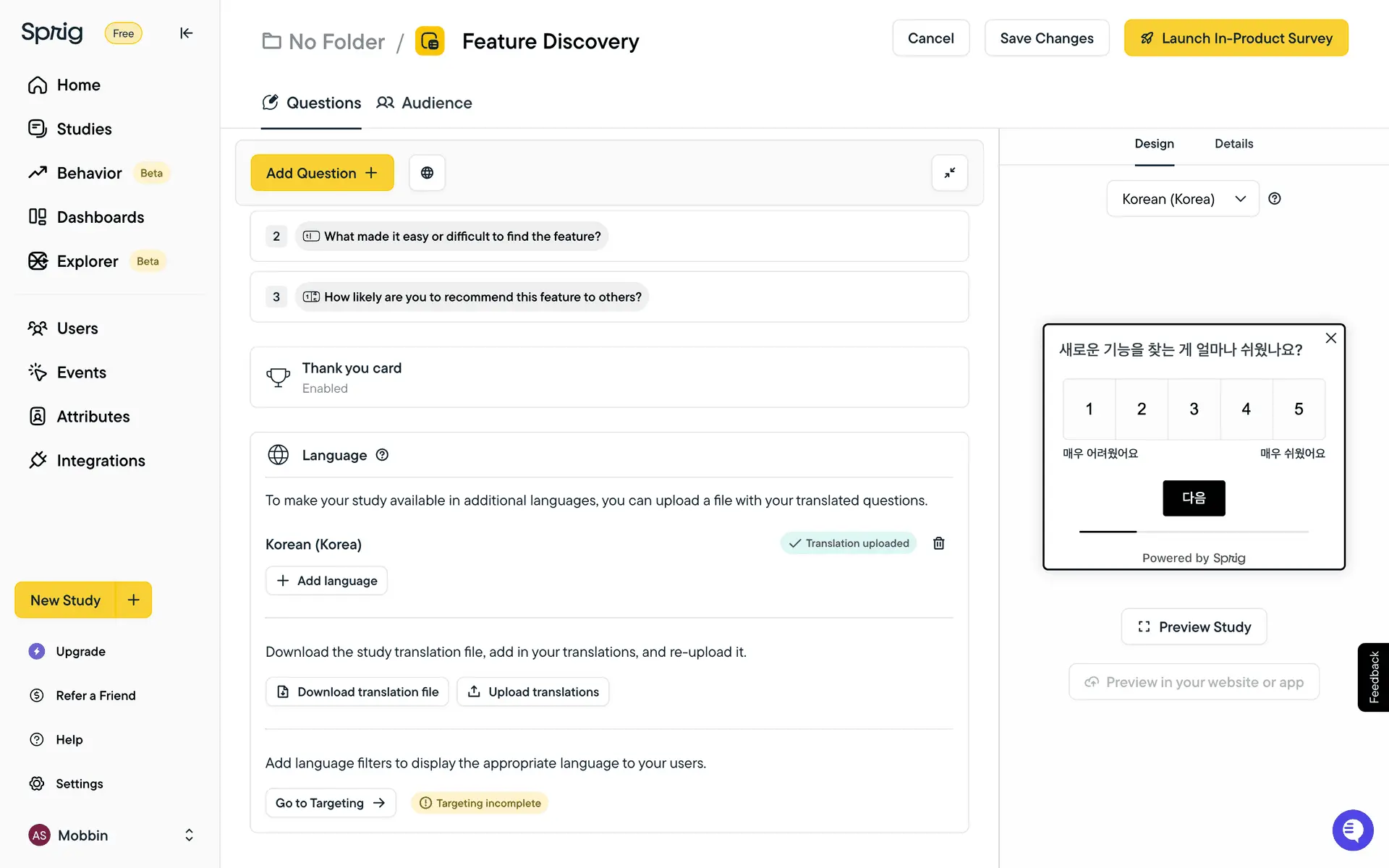Delete the Korean translation with trash icon
Screen dimensions: 1389x868
939,543
